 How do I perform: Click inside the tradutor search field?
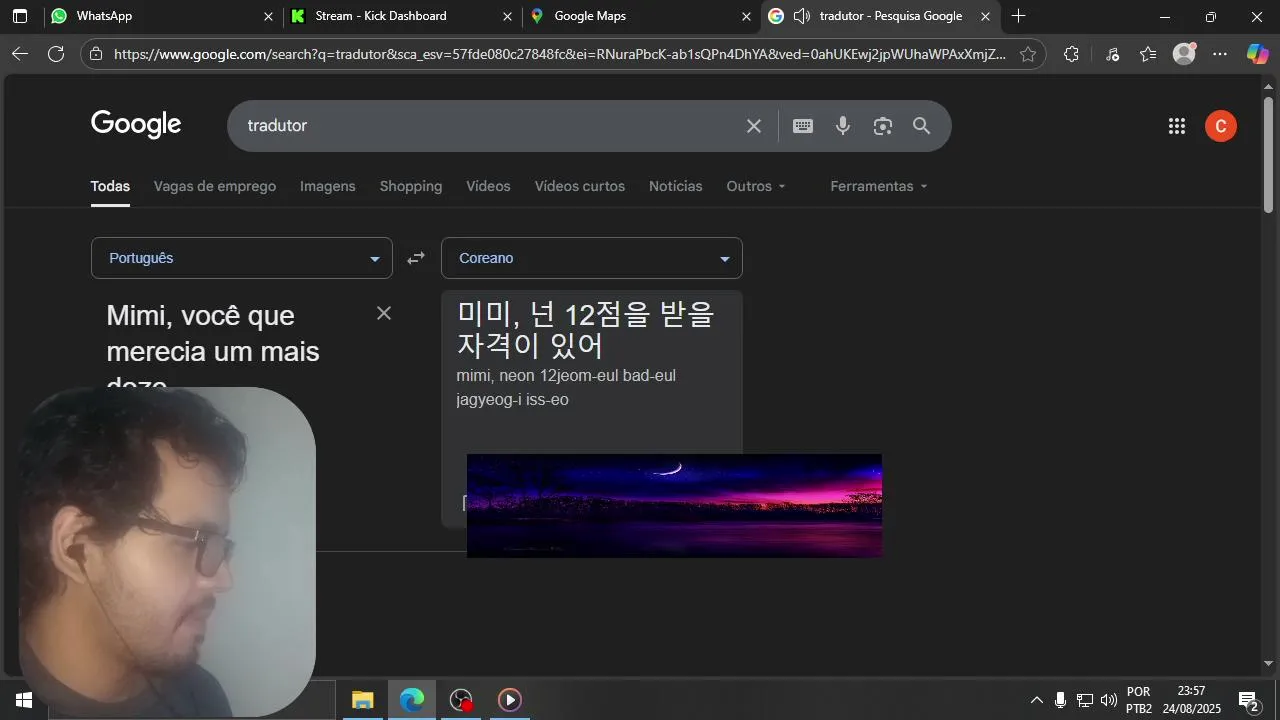(490, 126)
